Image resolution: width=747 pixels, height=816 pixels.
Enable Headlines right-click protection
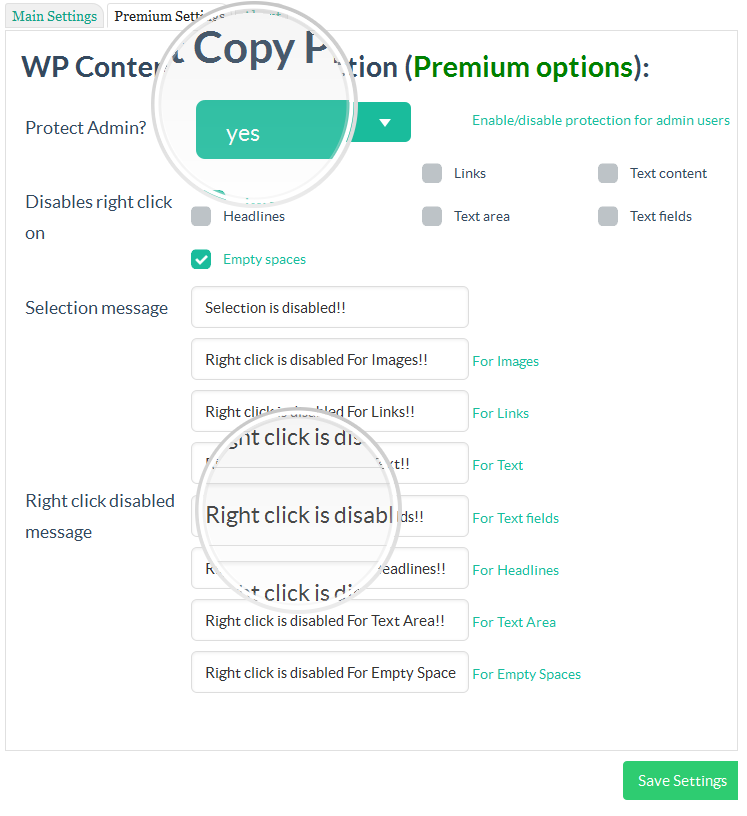[x=200, y=216]
